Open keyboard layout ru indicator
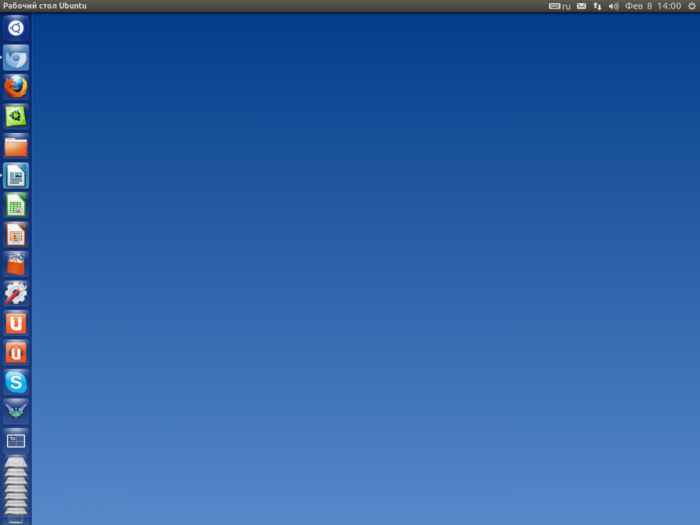 pyautogui.click(x=560, y=6)
